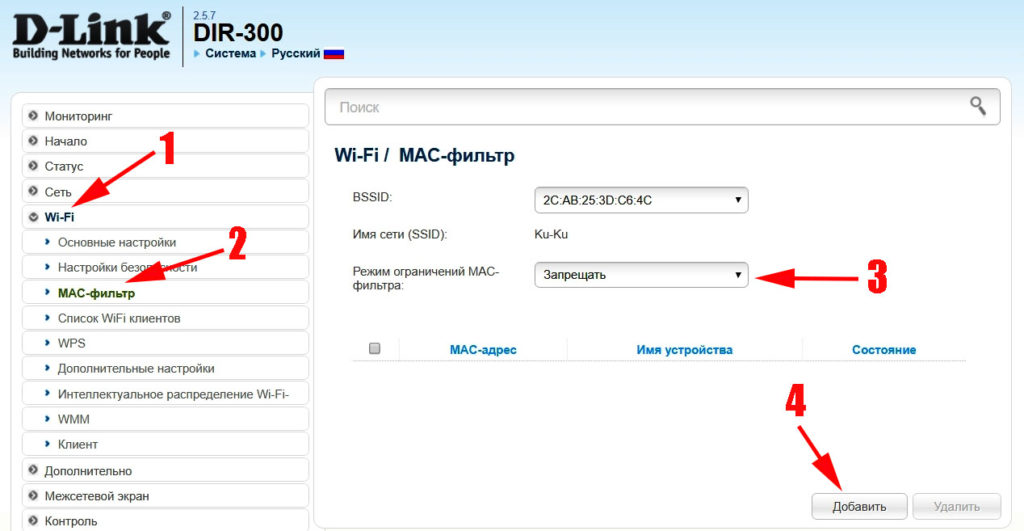Click into the Поиск search field
The image size is (1024, 531).
coord(662,106)
